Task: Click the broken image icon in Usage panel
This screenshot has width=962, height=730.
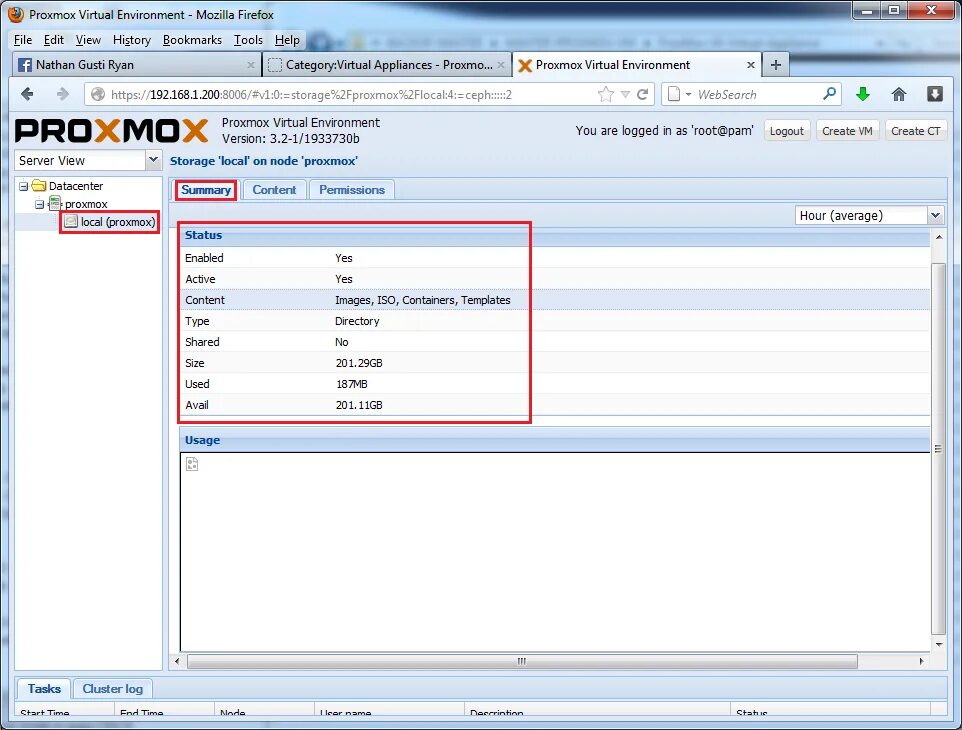Action: point(192,464)
